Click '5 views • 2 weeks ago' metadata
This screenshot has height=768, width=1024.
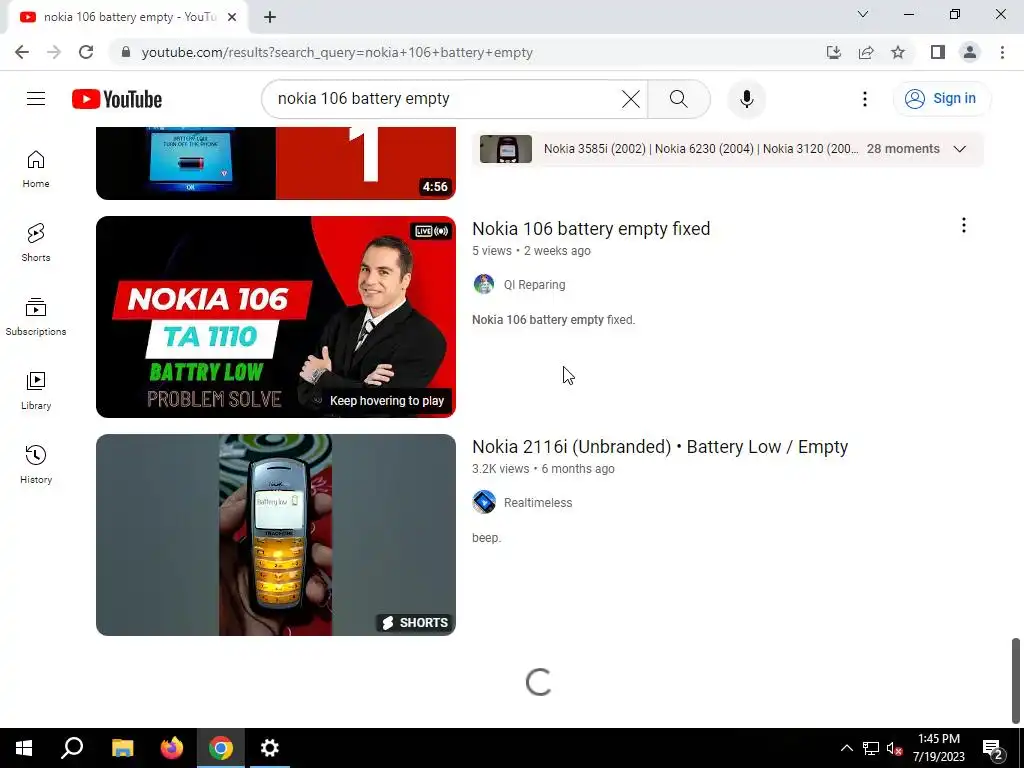click(531, 251)
